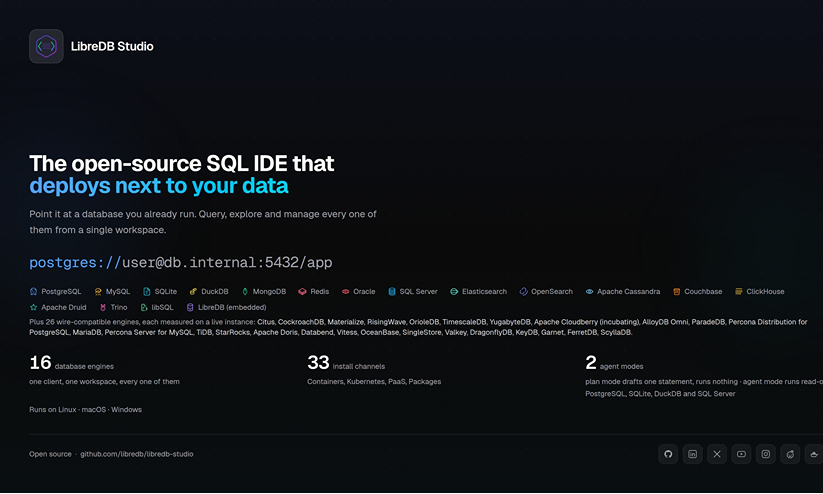Open the X (Twitter) social icon
Image resolution: width=823 pixels, height=494 pixels.
tap(717, 454)
